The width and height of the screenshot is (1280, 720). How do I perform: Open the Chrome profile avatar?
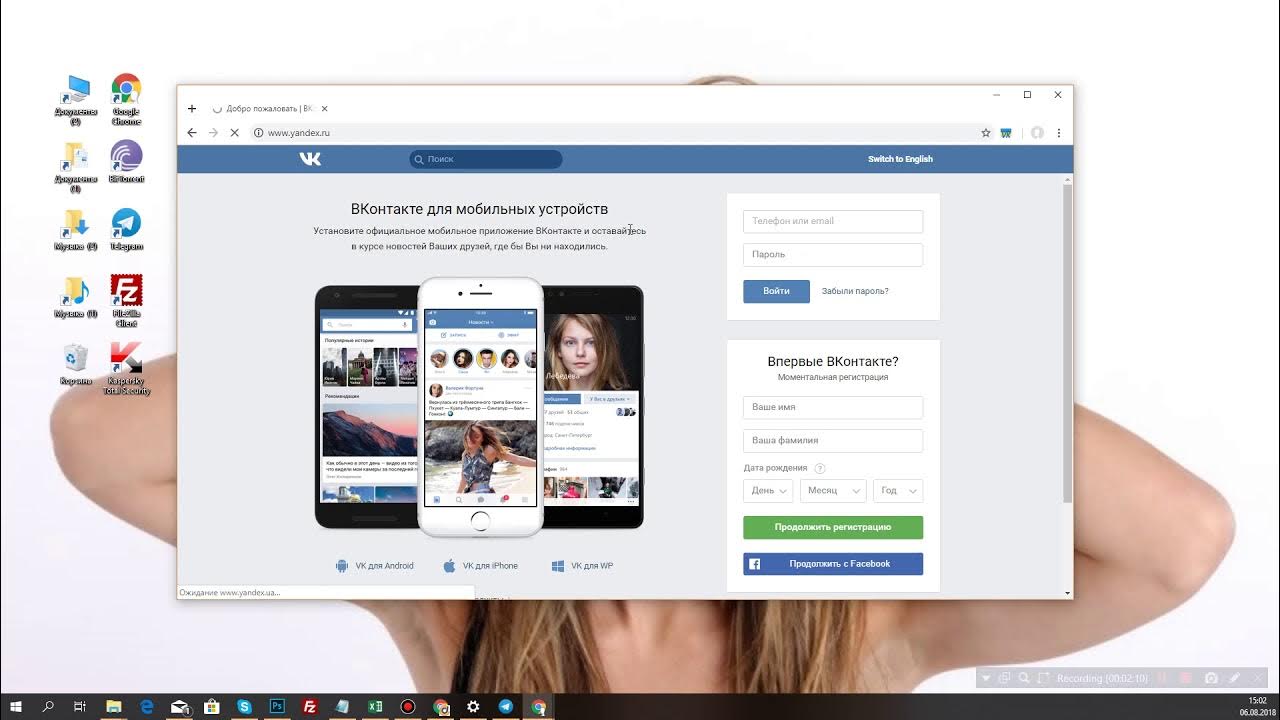coord(1038,132)
